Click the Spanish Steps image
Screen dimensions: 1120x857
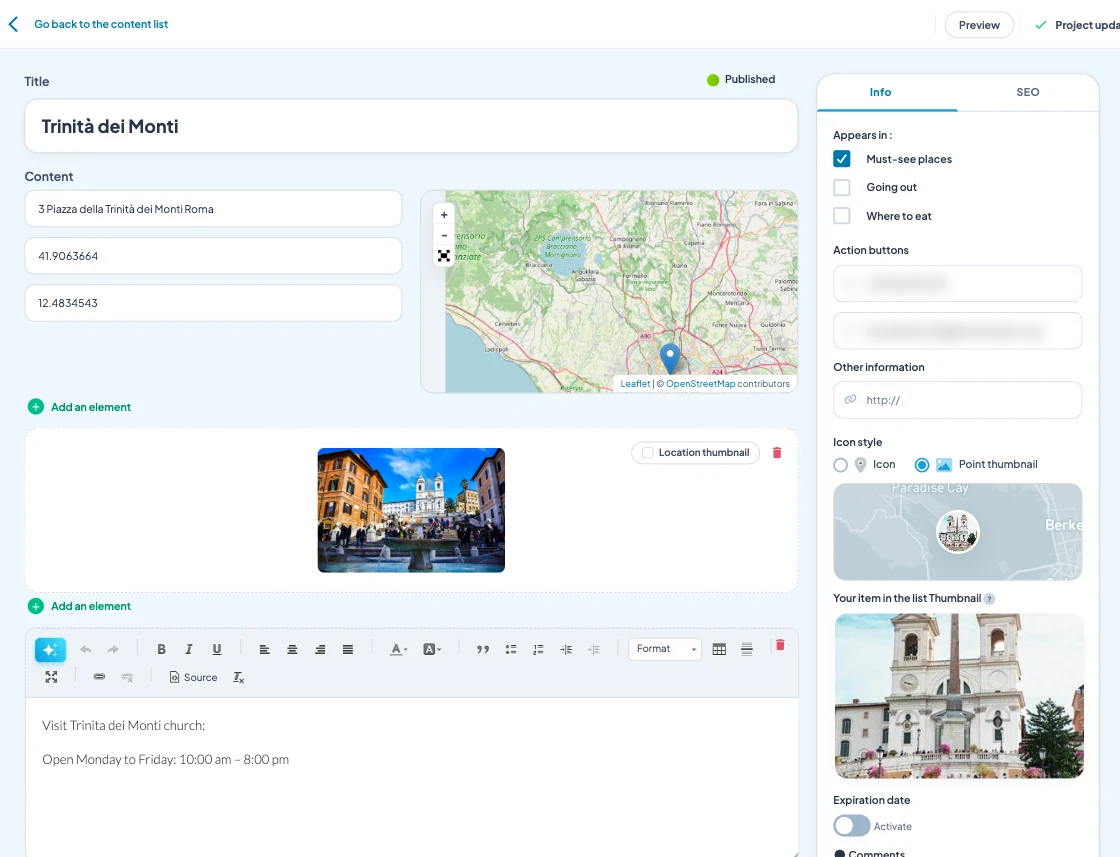411,510
